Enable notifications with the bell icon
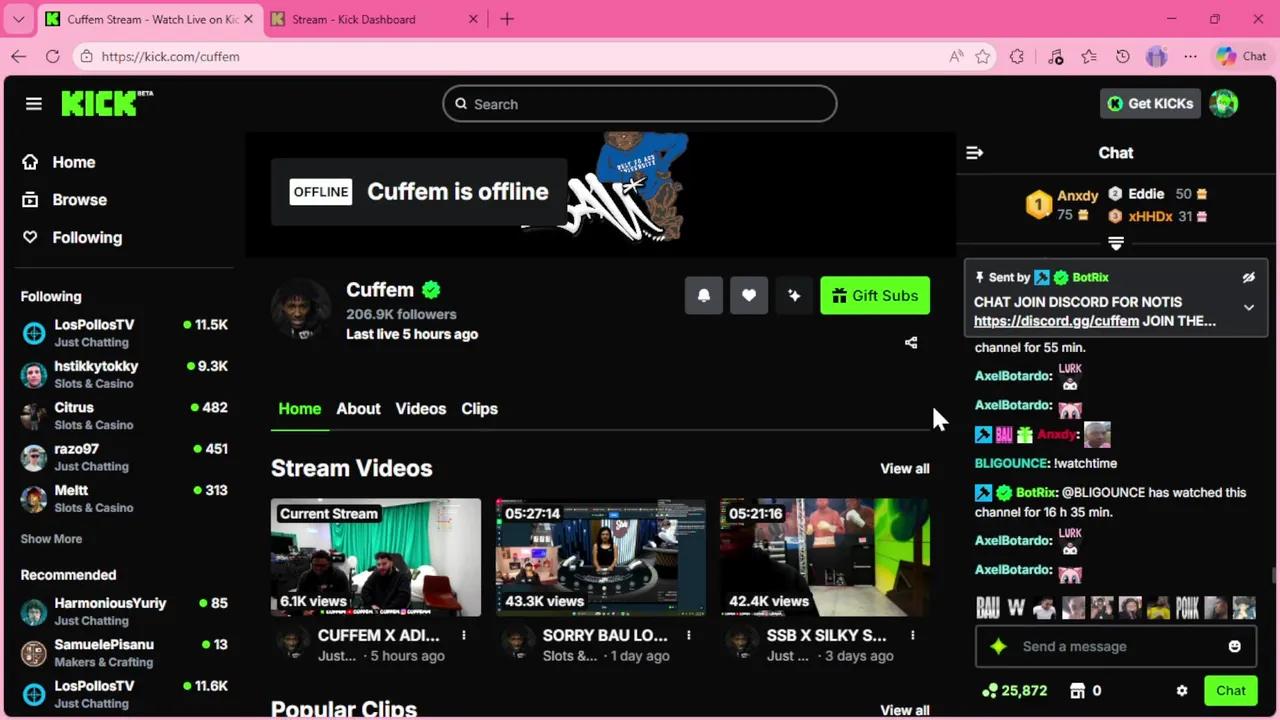Image resolution: width=1280 pixels, height=720 pixels. click(704, 295)
